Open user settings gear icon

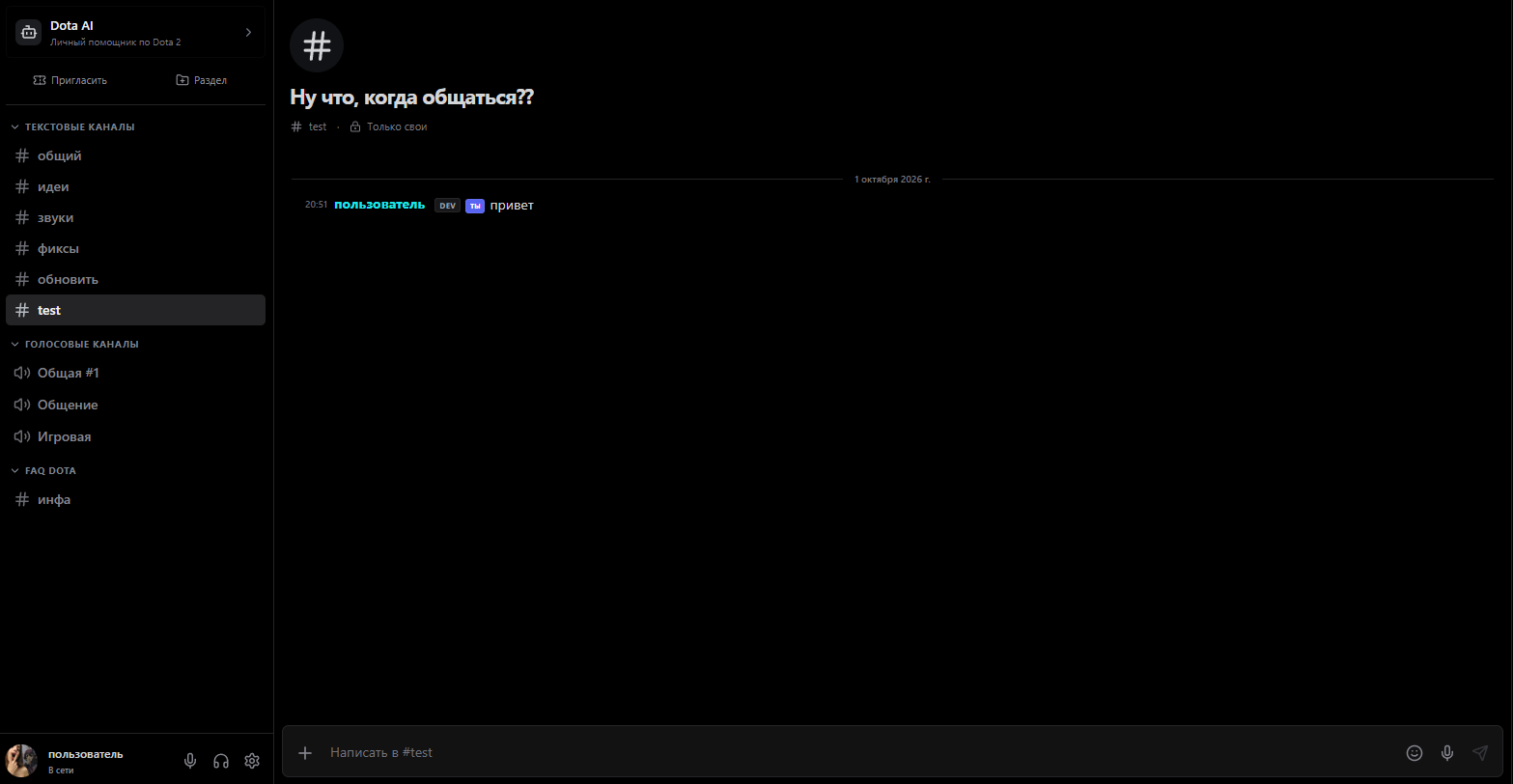(252, 761)
